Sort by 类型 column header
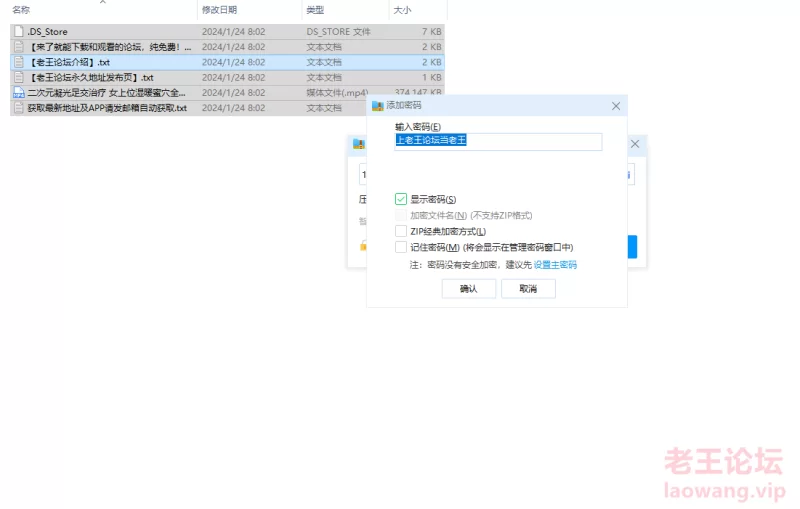 (315, 10)
